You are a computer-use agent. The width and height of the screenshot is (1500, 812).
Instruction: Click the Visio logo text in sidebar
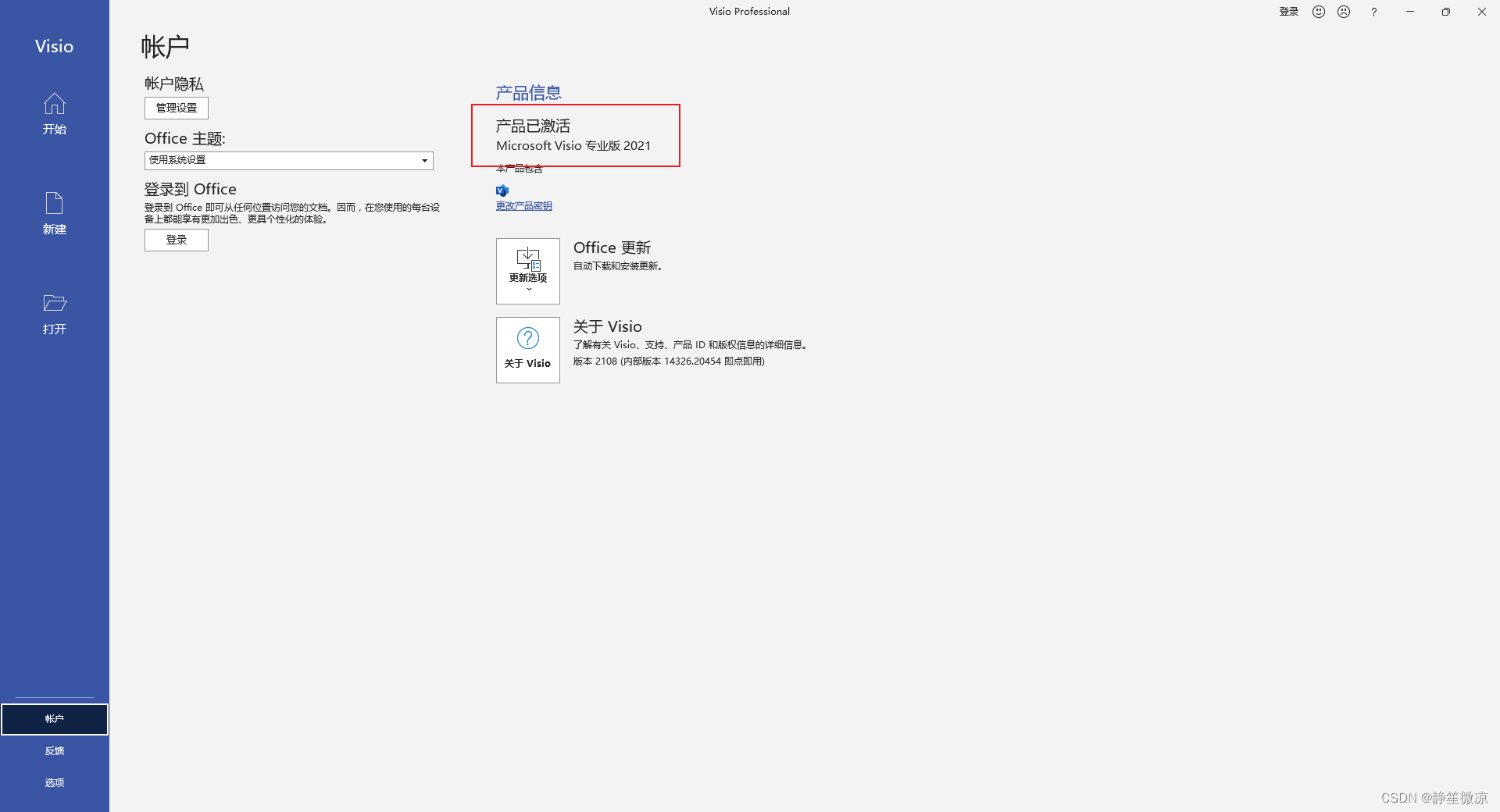(54, 46)
